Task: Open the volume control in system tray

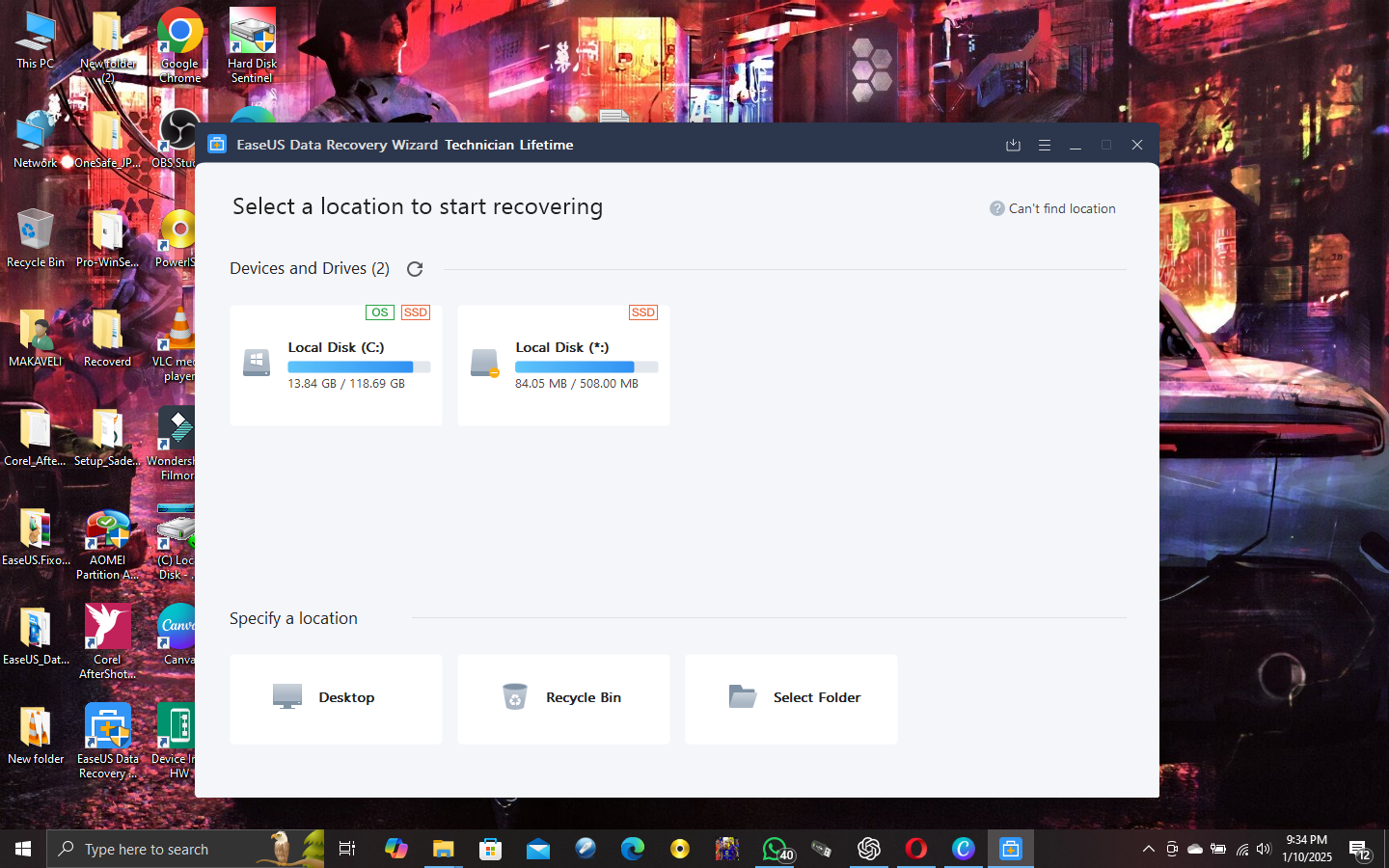Action: coord(1264,849)
